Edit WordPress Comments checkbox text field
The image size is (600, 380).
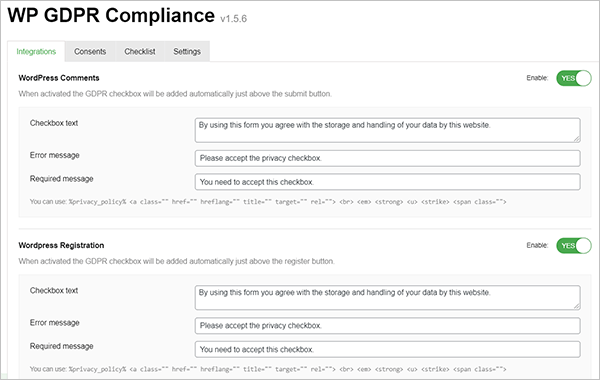pyautogui.click(x=387, y=130)
